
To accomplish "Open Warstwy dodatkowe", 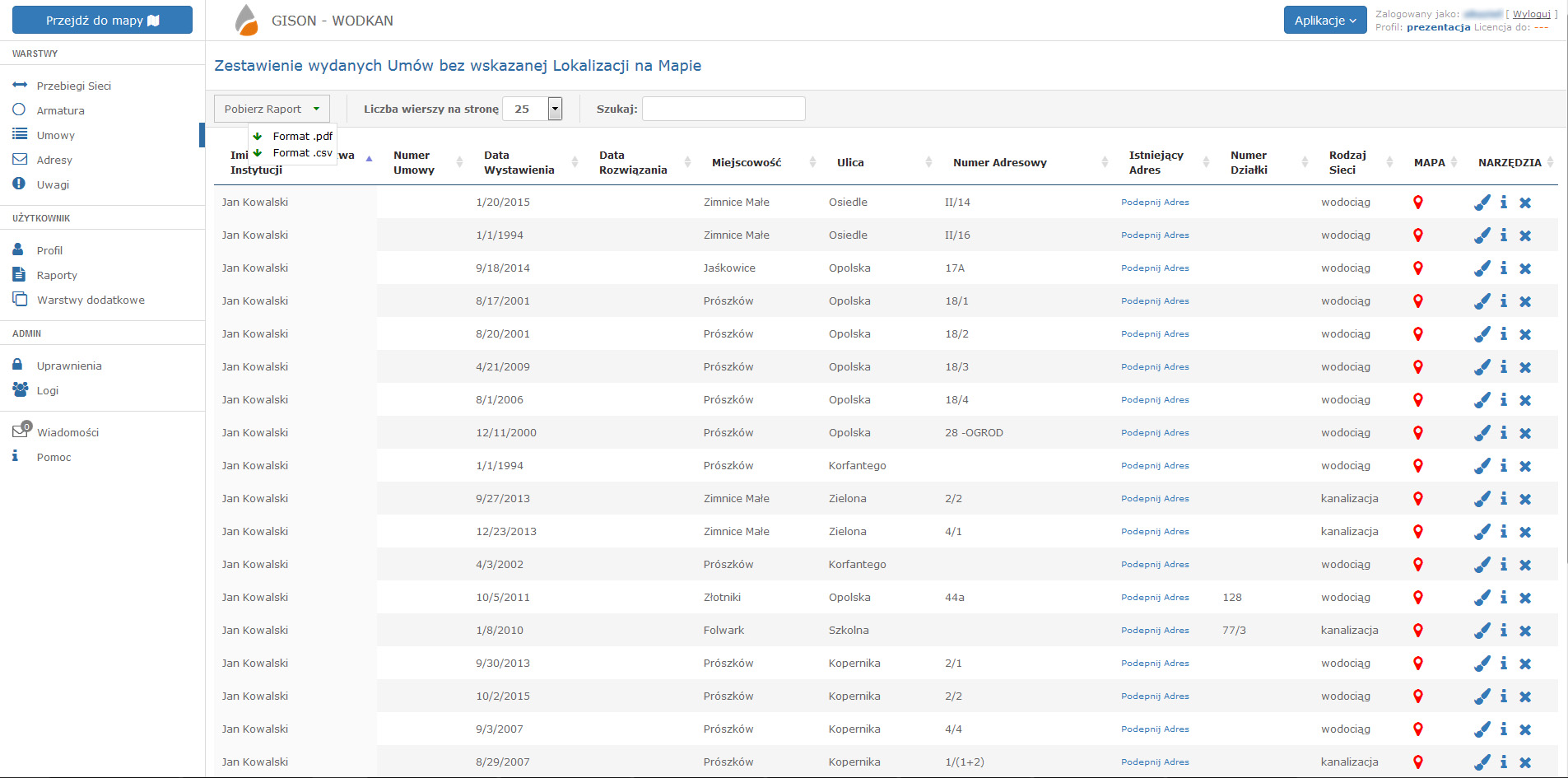I will coord(91,300).
